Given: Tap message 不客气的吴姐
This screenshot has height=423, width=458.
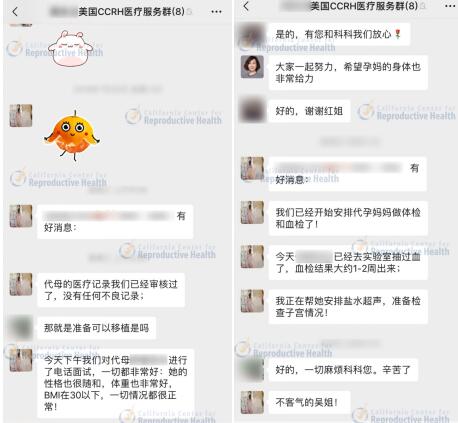Looking at the screenshot, I should [x=309, y=403].
